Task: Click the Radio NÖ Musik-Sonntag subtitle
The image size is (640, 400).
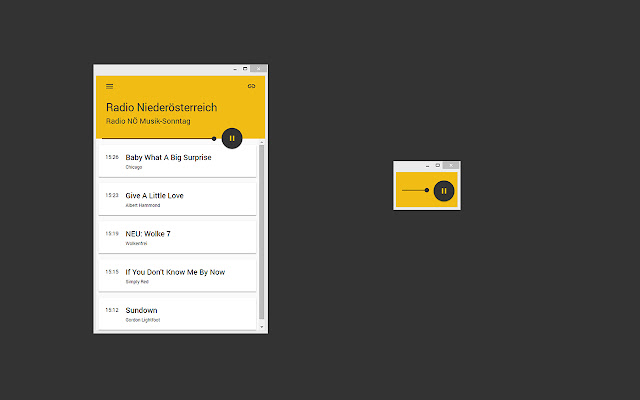Action: 148,121
